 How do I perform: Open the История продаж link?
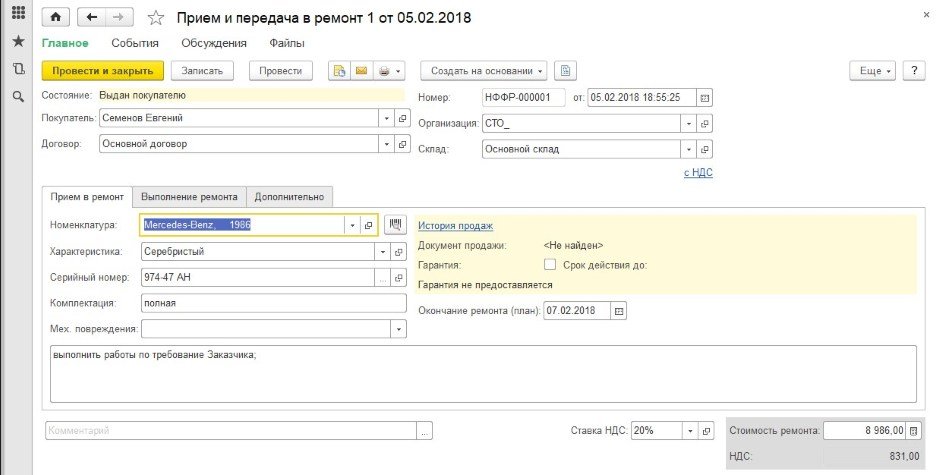point(456,226)
